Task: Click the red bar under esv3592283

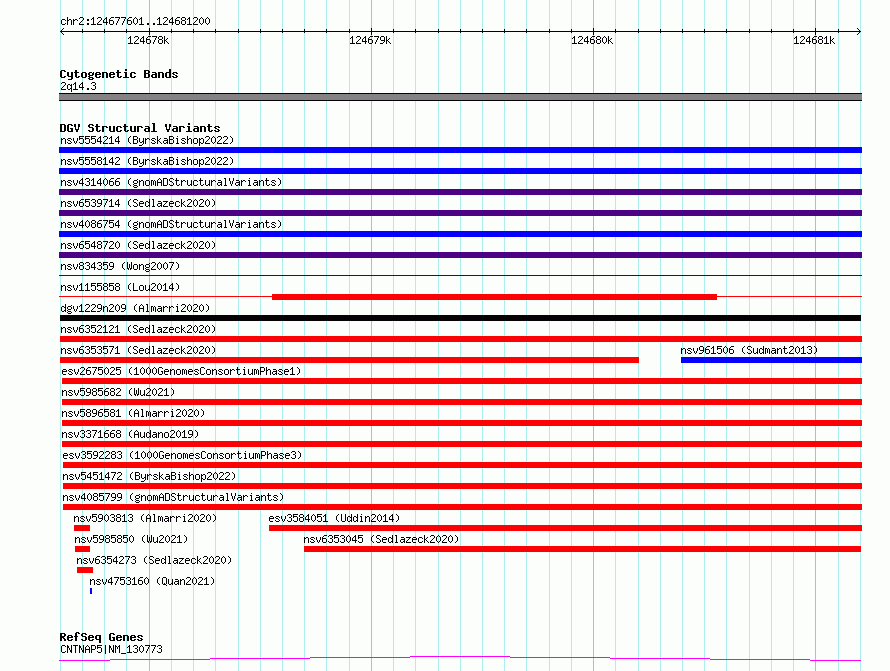Action: tap(462, 465)
